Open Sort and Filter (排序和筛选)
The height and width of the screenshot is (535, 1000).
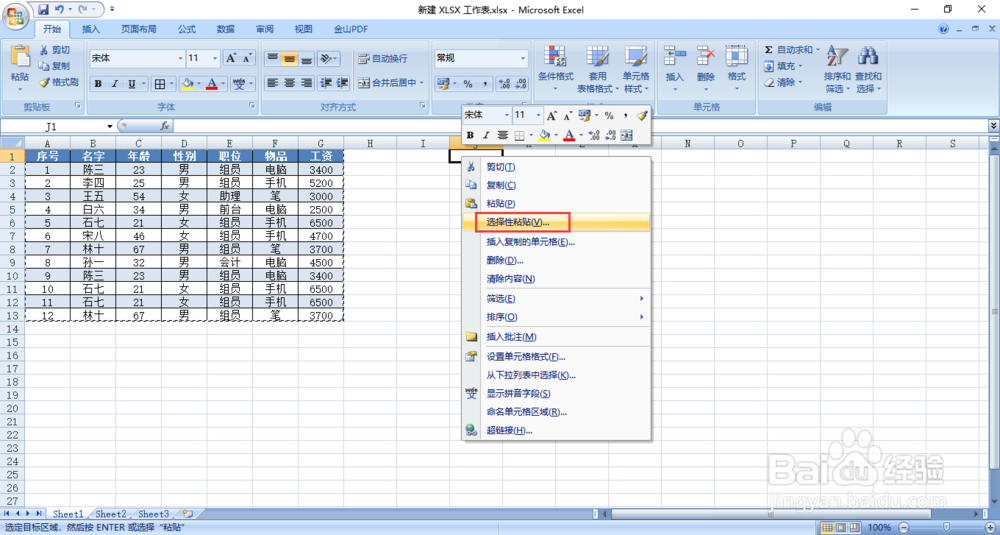pos(835,69)
